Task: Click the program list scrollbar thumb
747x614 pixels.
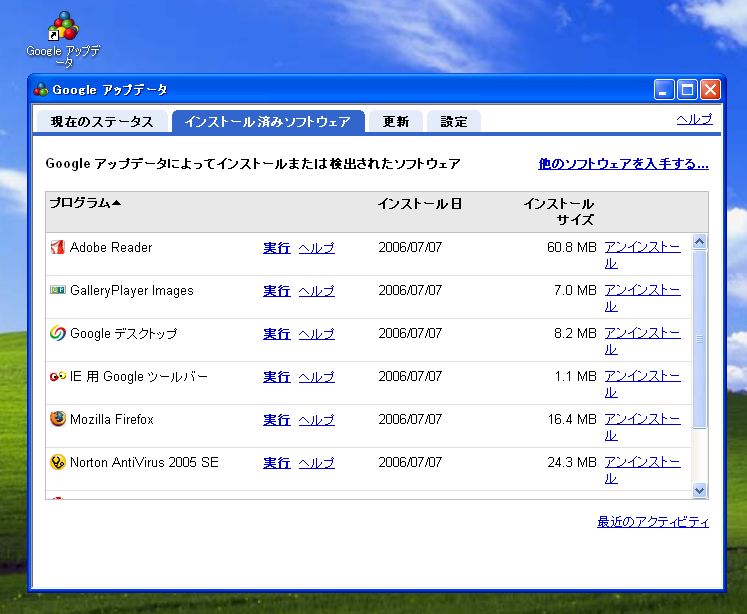Action: pos(699,339)
